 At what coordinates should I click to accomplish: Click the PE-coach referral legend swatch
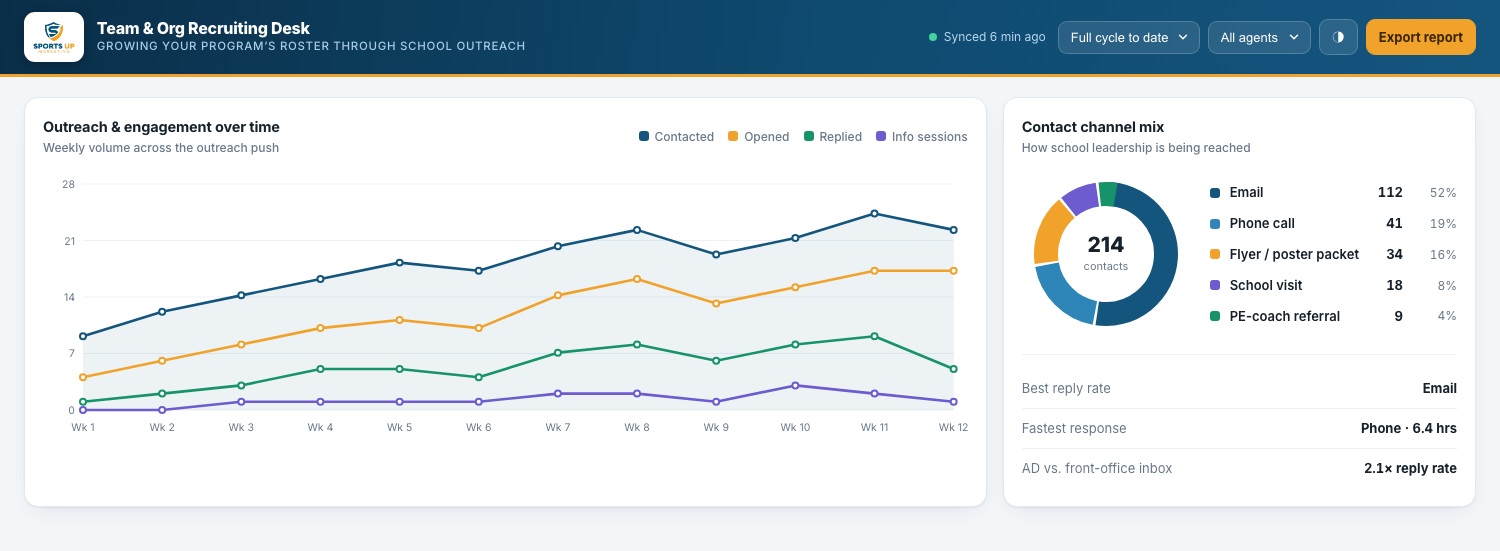click(x=1215, y=317)
